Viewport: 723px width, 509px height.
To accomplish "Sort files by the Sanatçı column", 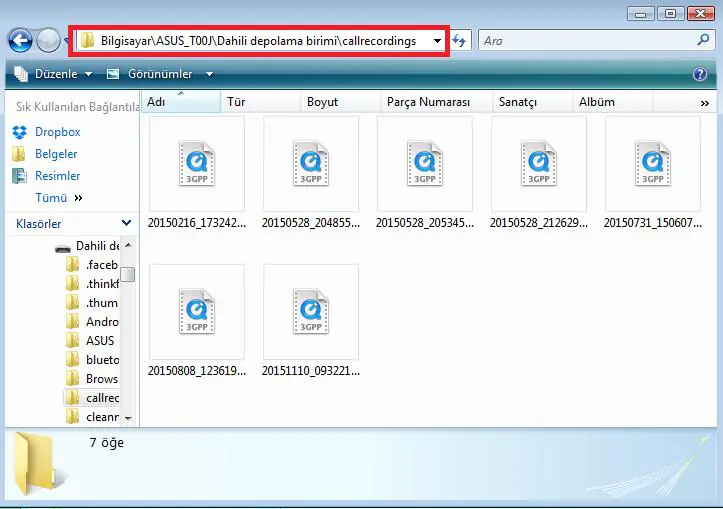I will [x=517, y=102].
